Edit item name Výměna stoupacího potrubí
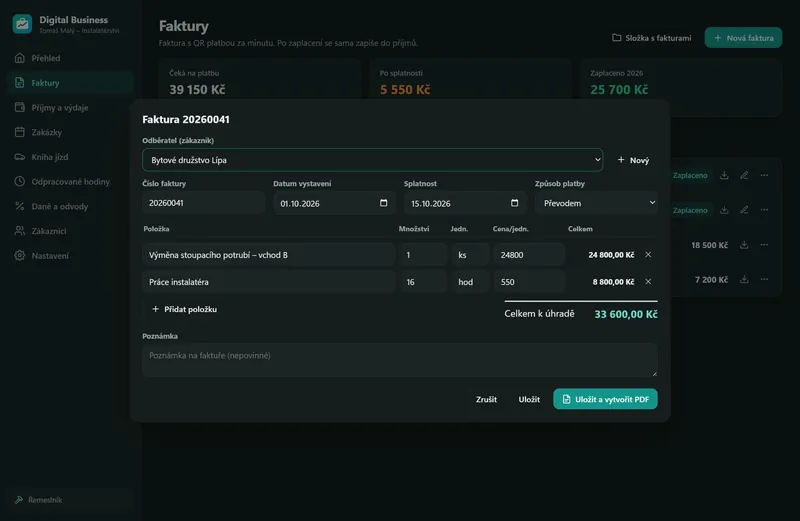Screen dimensions: 800x521 [269, 255]
